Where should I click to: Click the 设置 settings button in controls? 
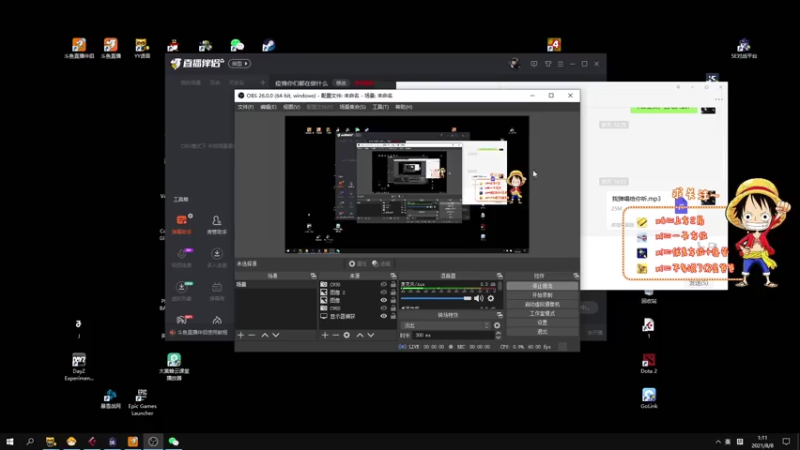[542, 323]
